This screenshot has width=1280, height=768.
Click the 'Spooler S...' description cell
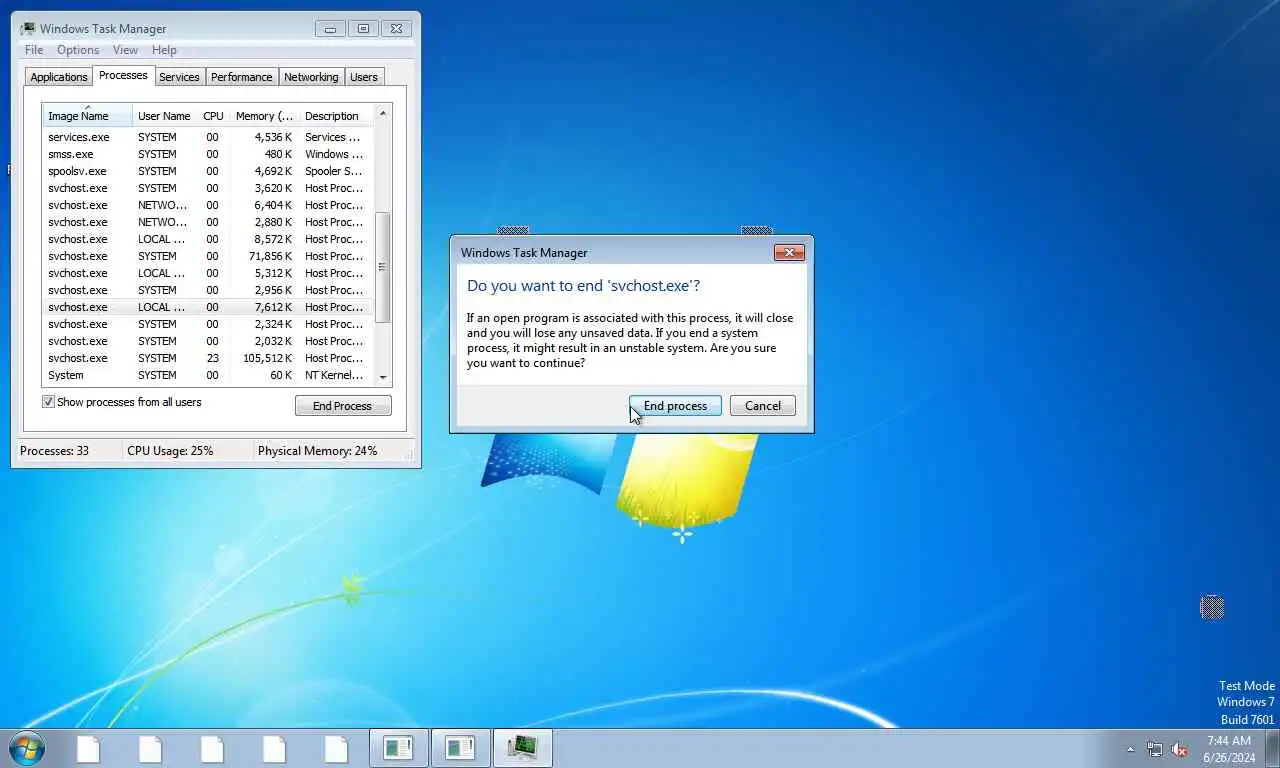(334, 171)
